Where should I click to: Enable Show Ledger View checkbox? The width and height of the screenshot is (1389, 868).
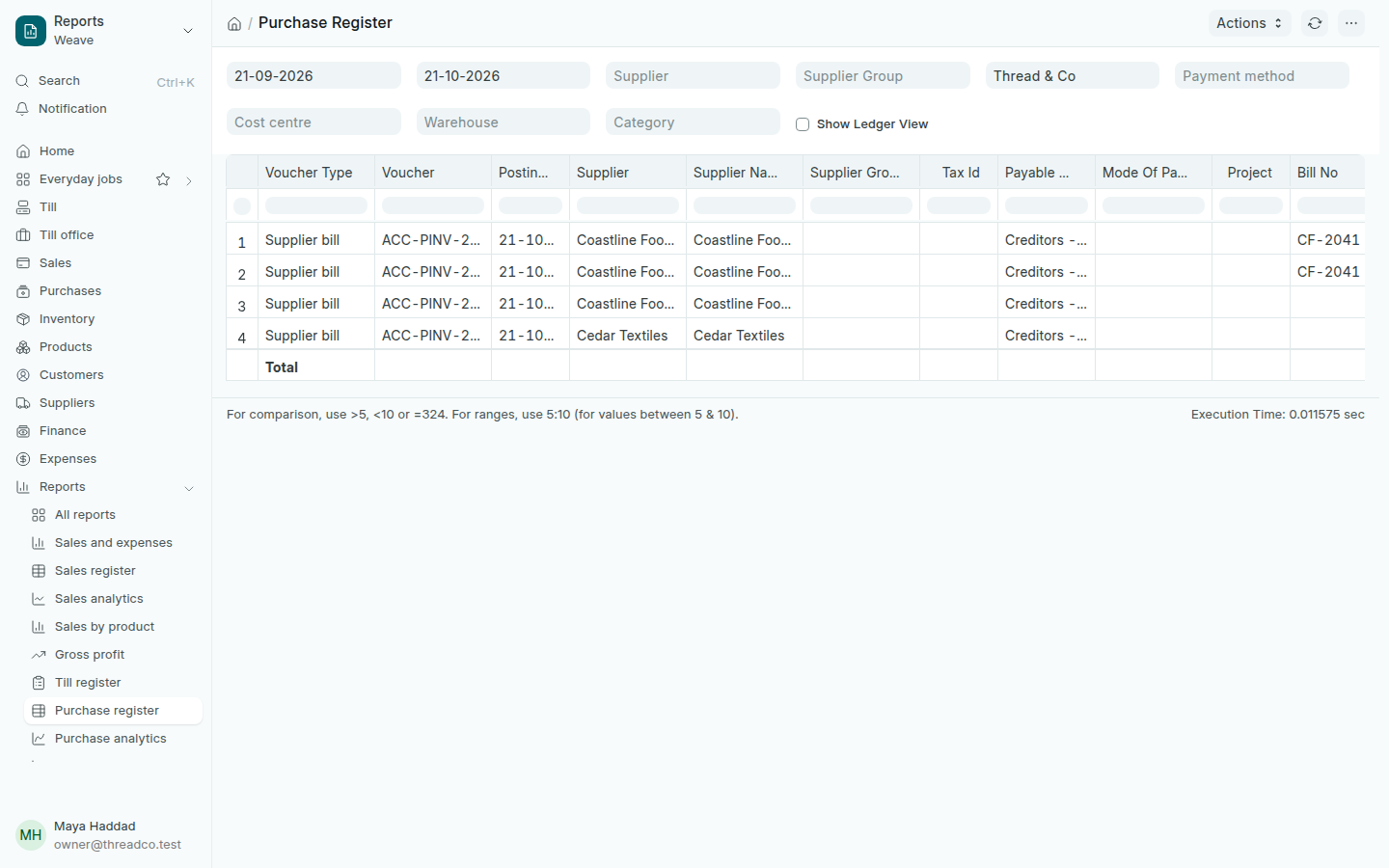tap(803, 124)
